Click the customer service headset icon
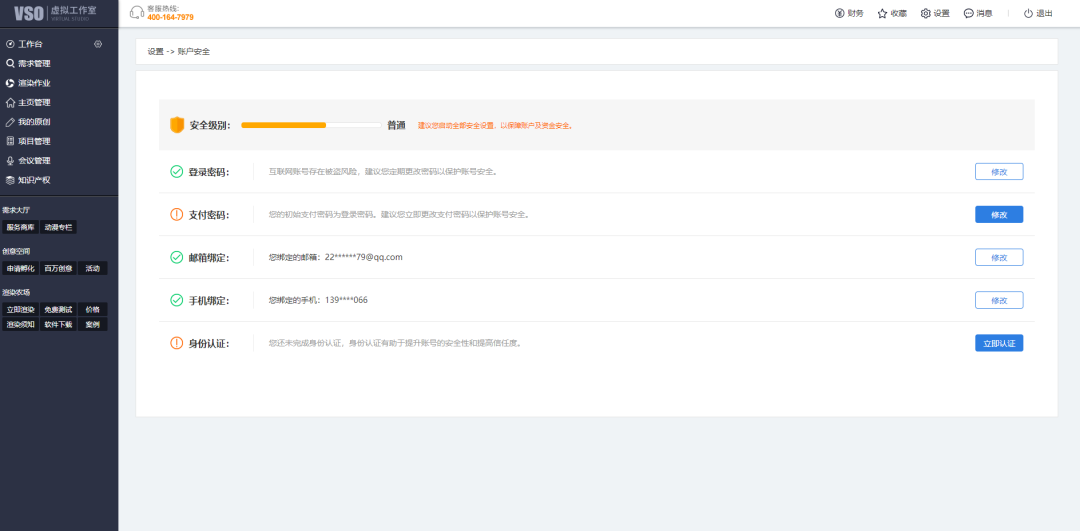 [x=137, y=13]
